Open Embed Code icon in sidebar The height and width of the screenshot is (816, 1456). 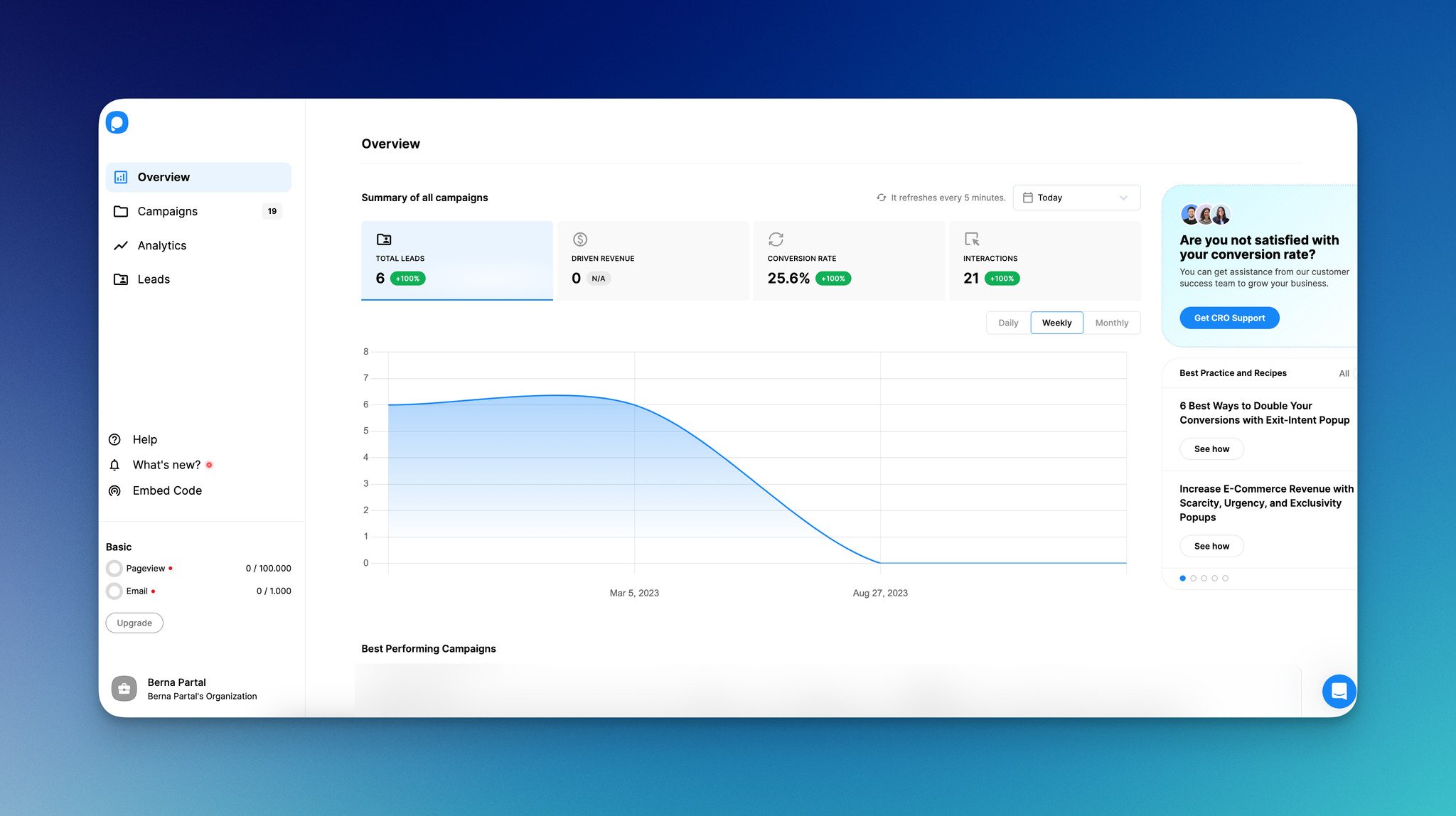click(114, 490)
